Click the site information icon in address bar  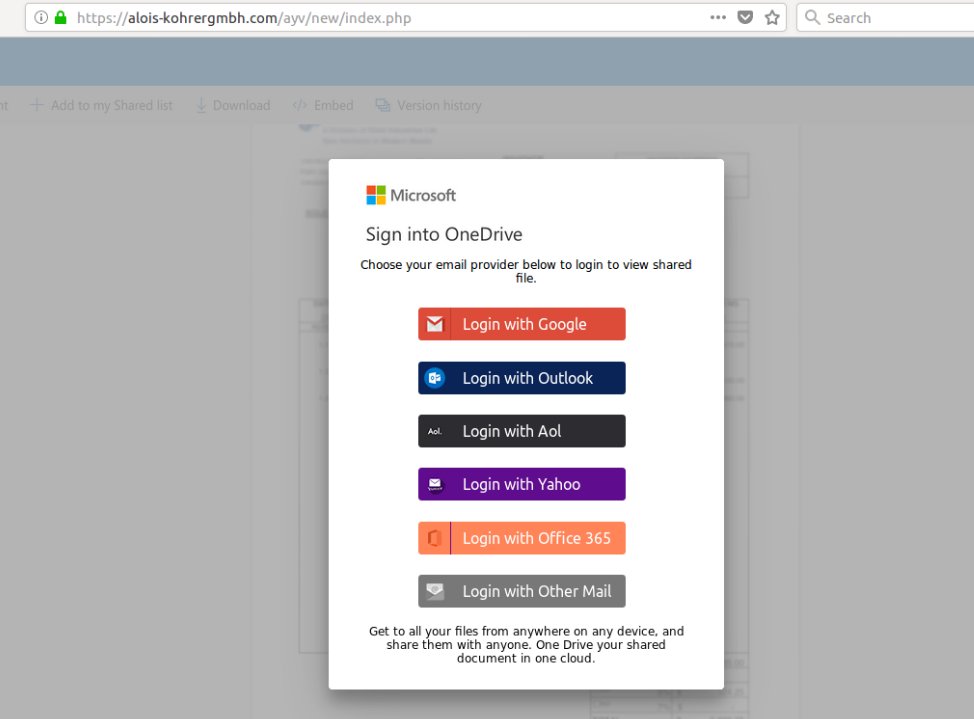coord(41,17)
